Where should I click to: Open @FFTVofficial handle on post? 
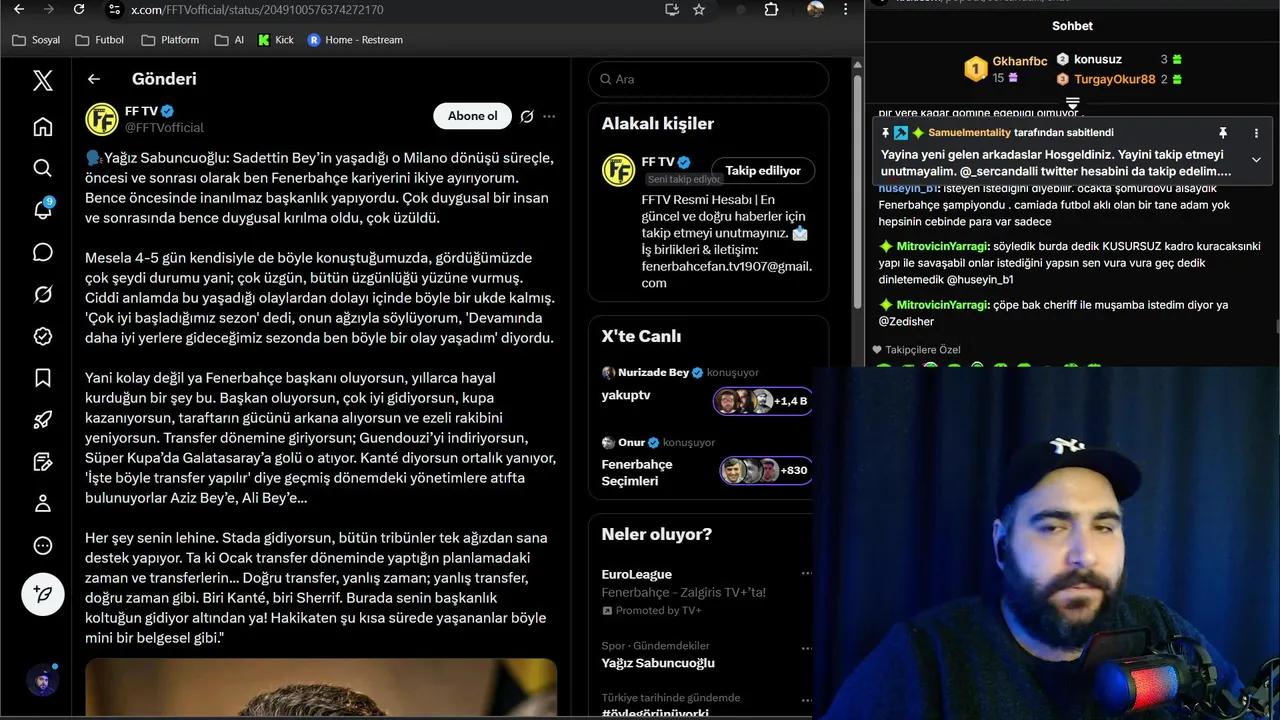pos(164,128)
